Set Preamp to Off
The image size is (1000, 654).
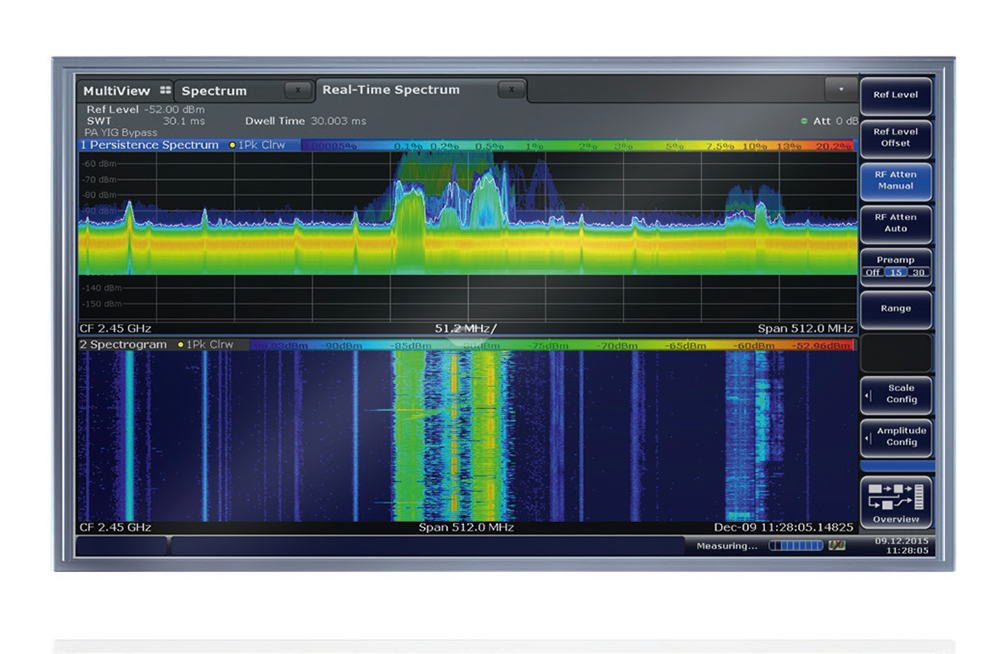click(x=872, y=273)
